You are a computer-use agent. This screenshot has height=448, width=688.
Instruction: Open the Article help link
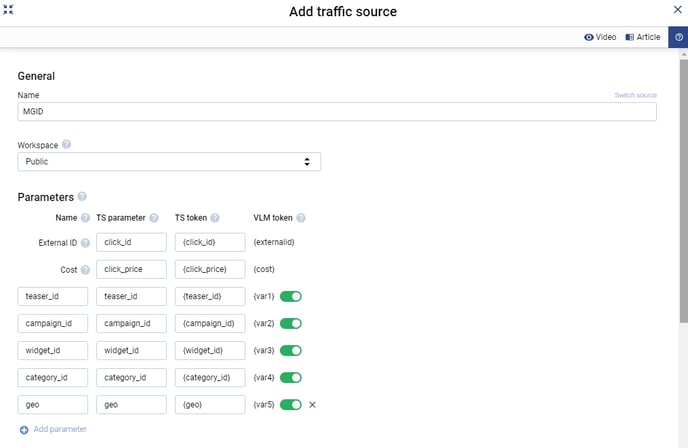643,37
